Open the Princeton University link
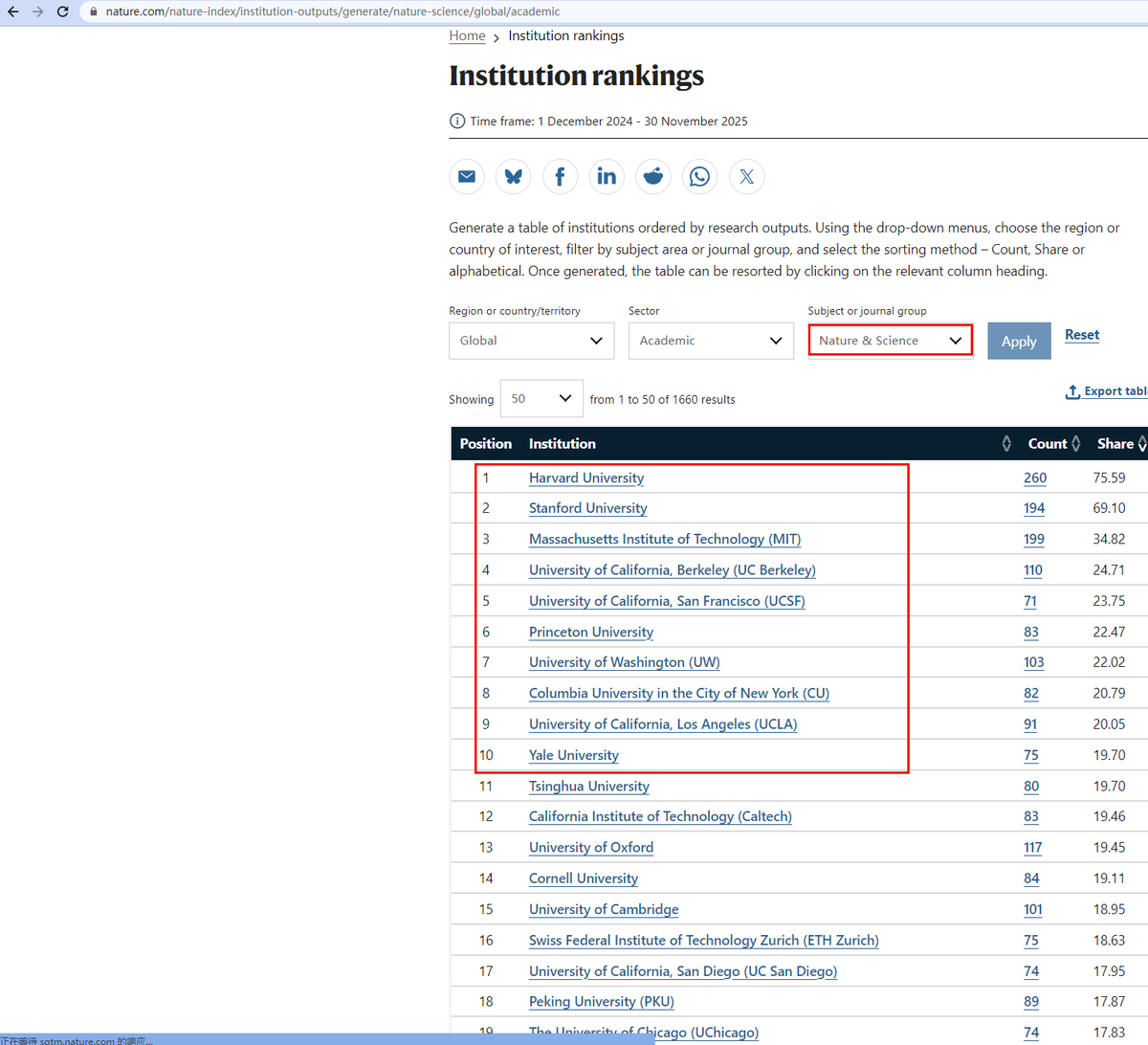Image resolution: width=1148 pixels, height=1045 pixels. click(x=591, y=632)
